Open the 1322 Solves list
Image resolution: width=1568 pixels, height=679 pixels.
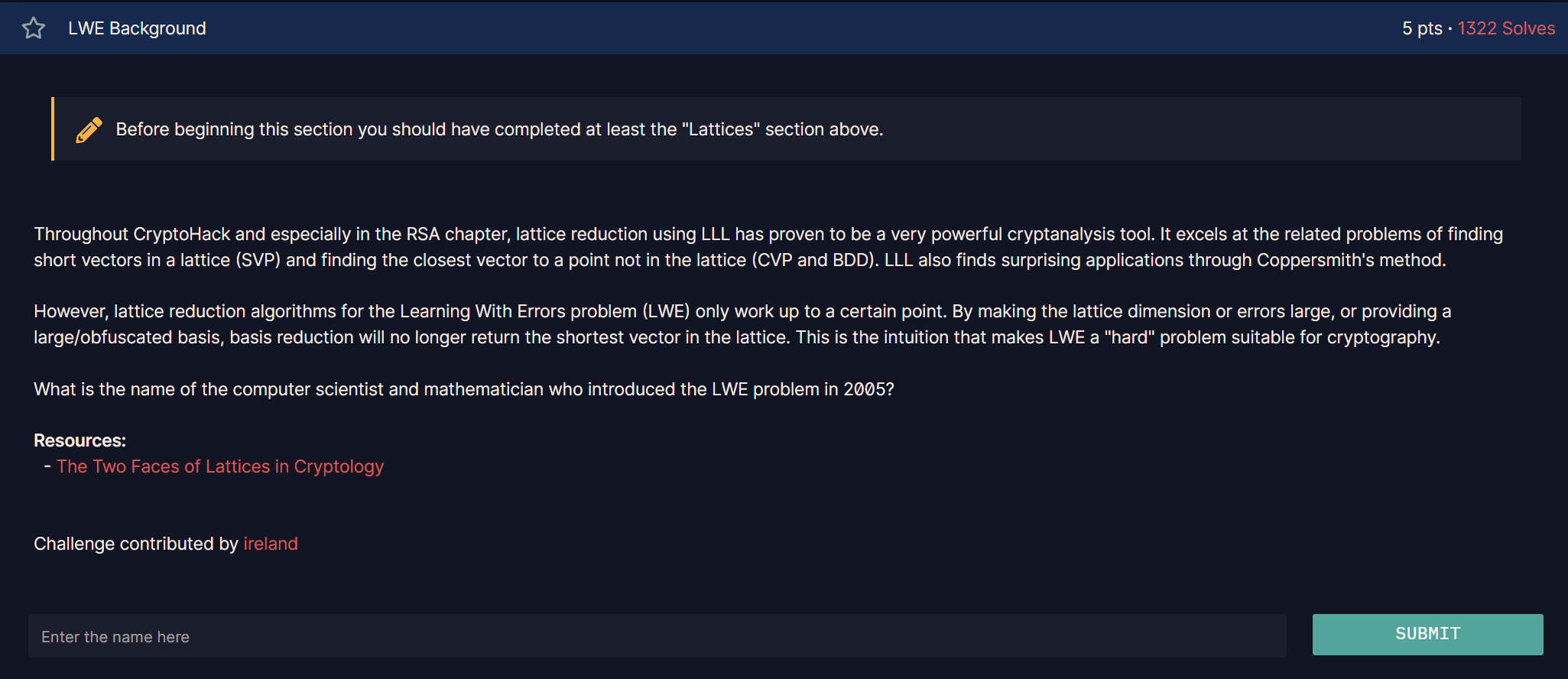pos(1506,28)
